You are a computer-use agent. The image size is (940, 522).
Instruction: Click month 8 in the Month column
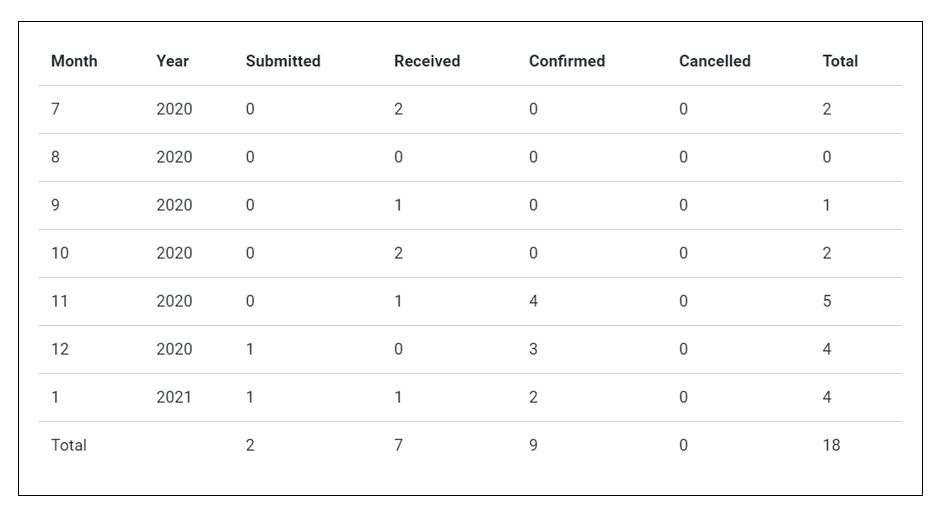(55, 157)
